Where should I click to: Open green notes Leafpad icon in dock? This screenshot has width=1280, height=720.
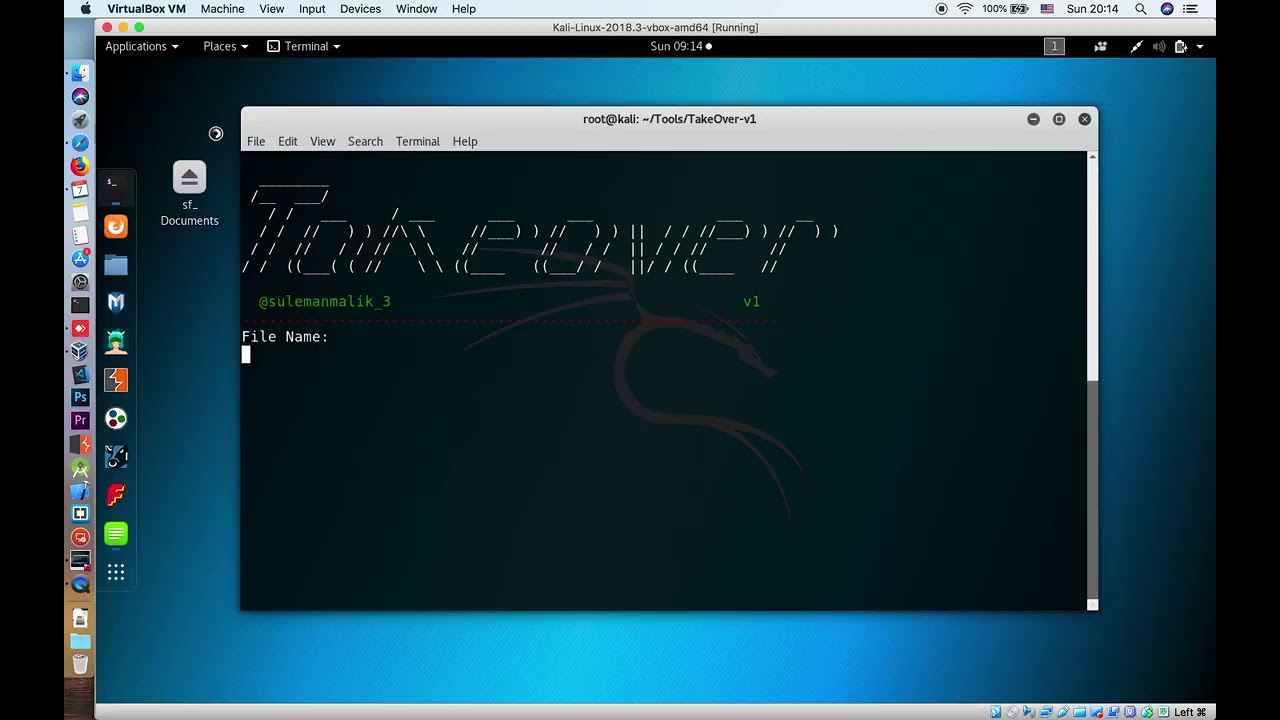coord(116,534)
